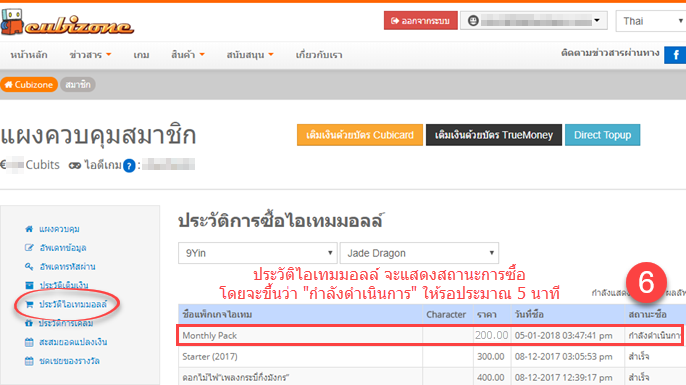
Task: Select the Monthly Pack row name
Action: click(x=210, y=336)
